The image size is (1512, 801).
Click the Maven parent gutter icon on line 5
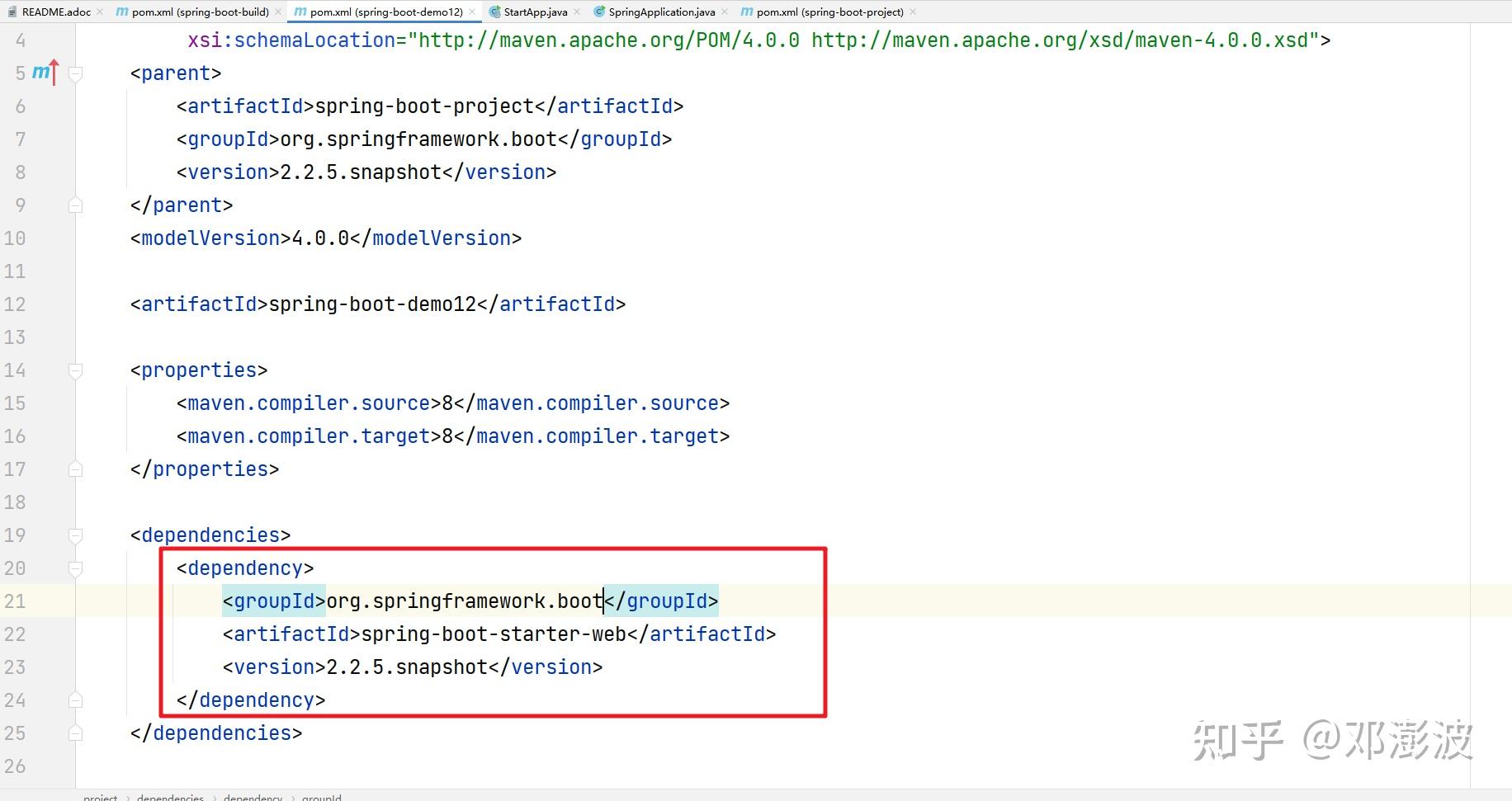click(45, 73)
